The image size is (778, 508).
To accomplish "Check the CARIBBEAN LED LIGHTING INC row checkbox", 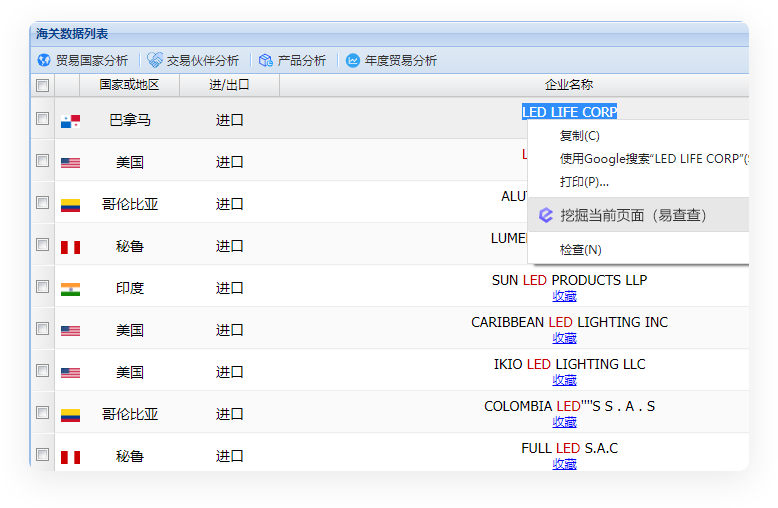I will 43,329.
